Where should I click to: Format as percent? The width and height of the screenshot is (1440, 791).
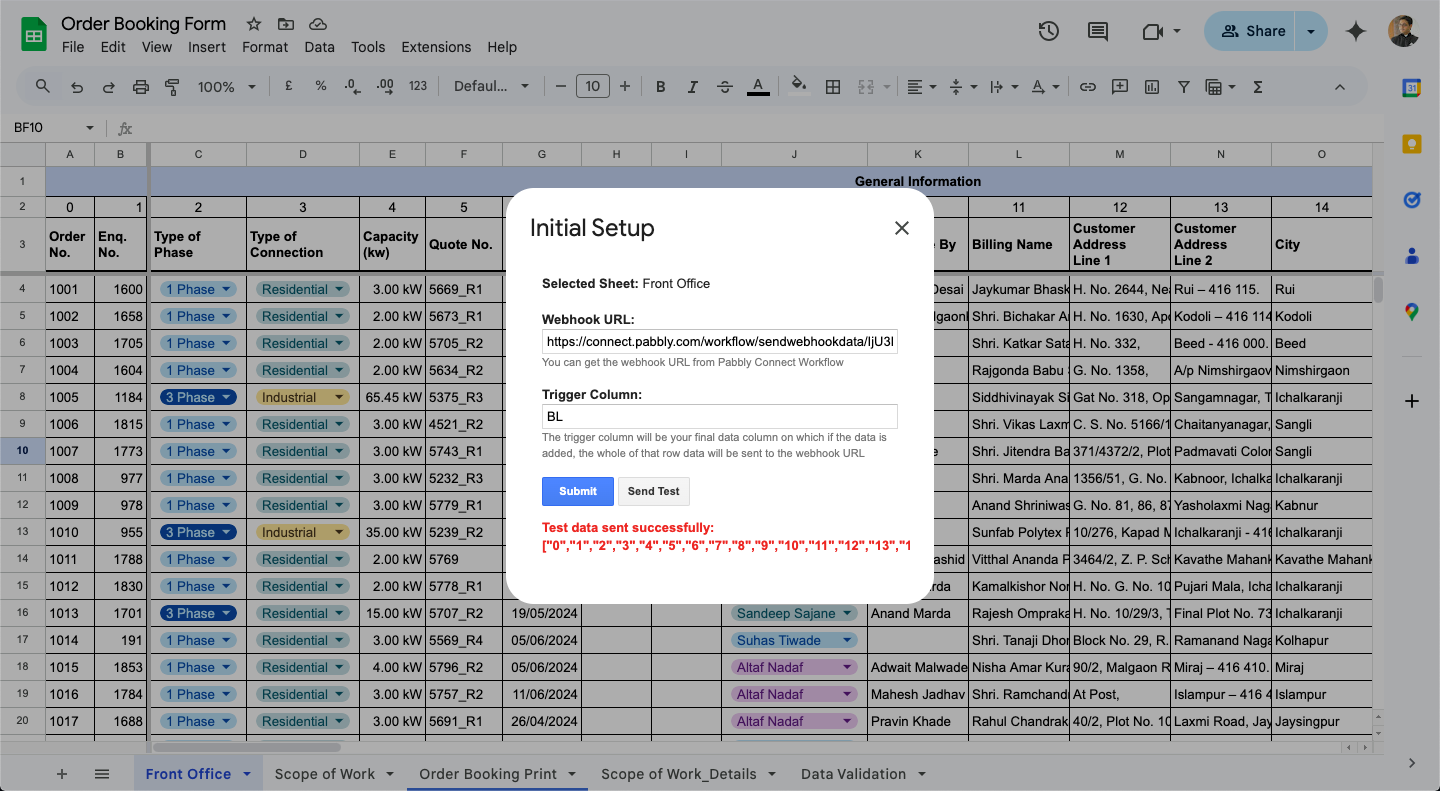(321, 86)
